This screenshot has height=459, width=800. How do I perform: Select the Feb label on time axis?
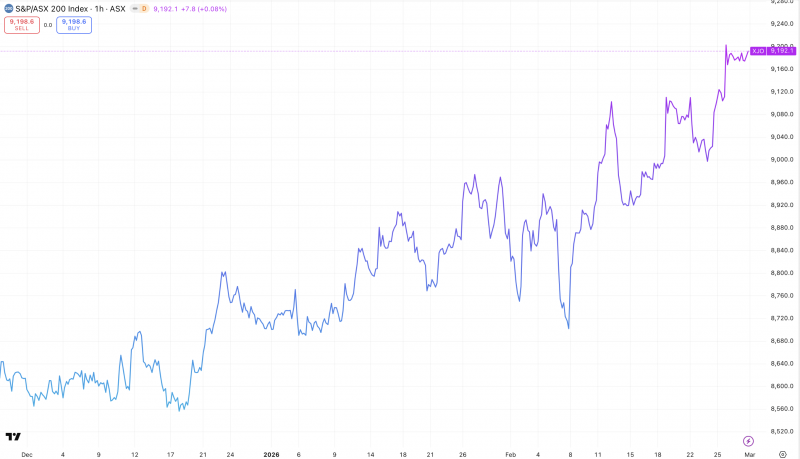510,453
